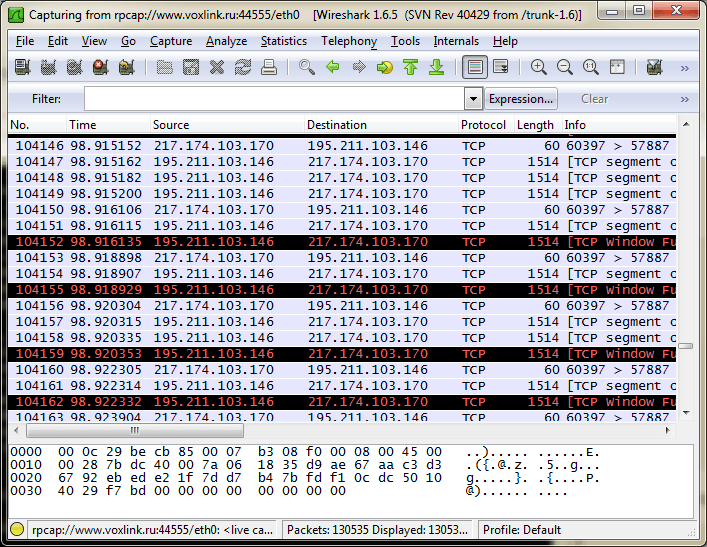This screenshot has width=707, height=547.
Task: Select TCP Window Full packet 104159
Action: coord(342,354)
